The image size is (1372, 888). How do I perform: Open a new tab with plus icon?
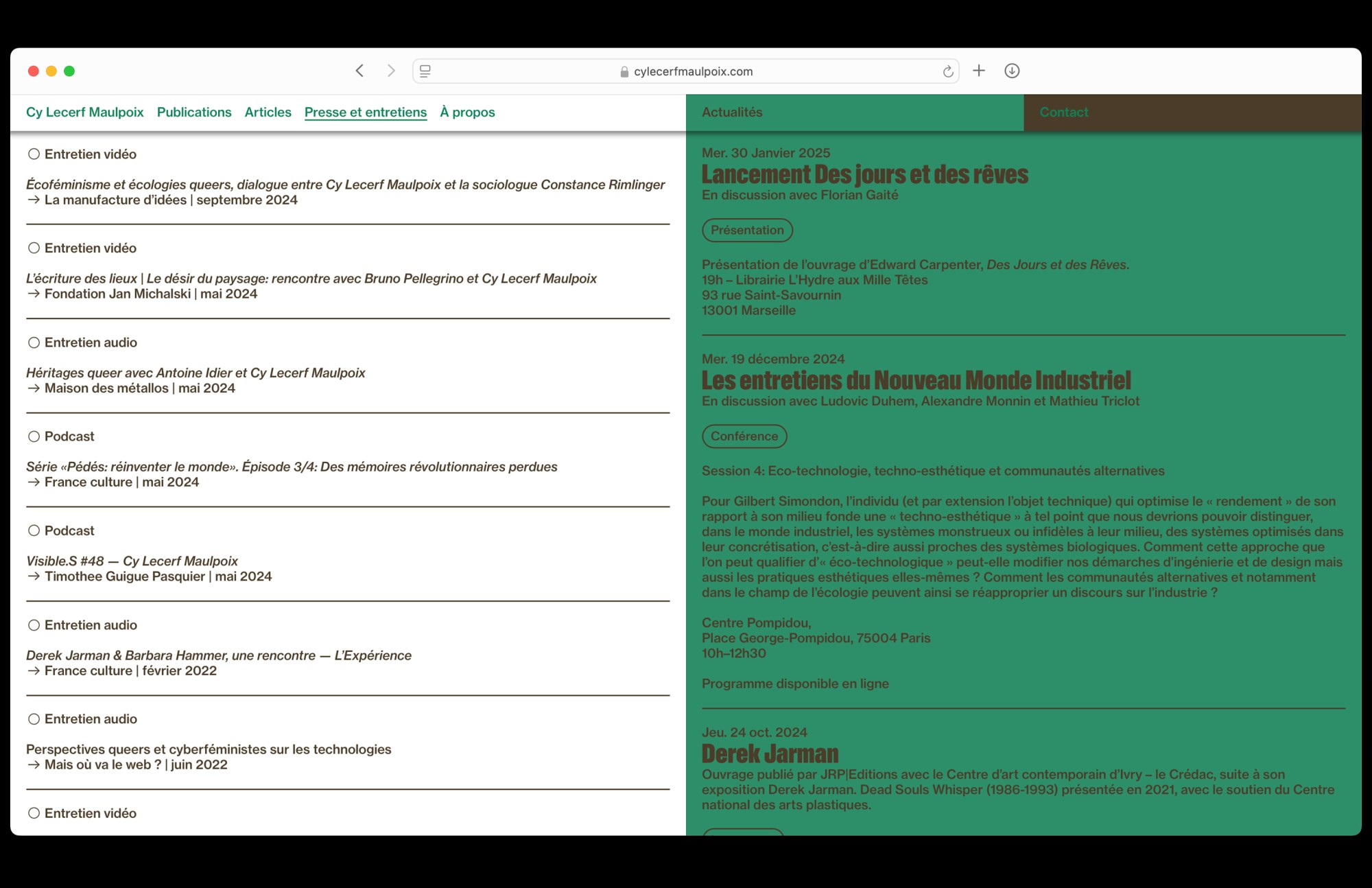[x=979, y=71]
